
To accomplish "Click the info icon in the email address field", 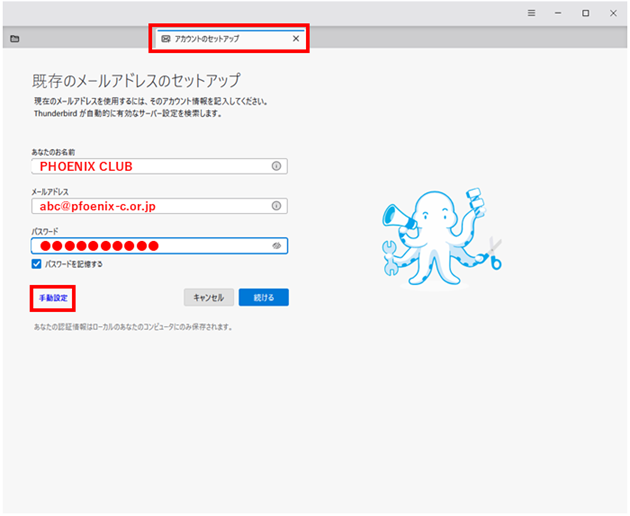I will (x=277, y=206).
